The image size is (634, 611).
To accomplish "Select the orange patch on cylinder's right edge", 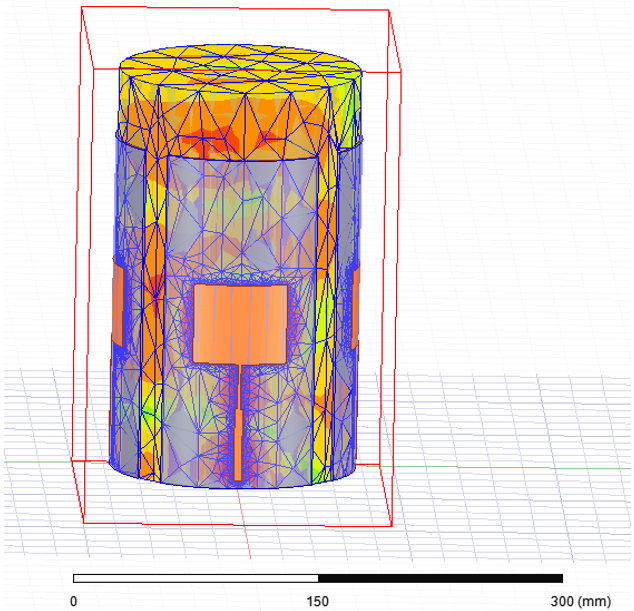I will (357, 308).
